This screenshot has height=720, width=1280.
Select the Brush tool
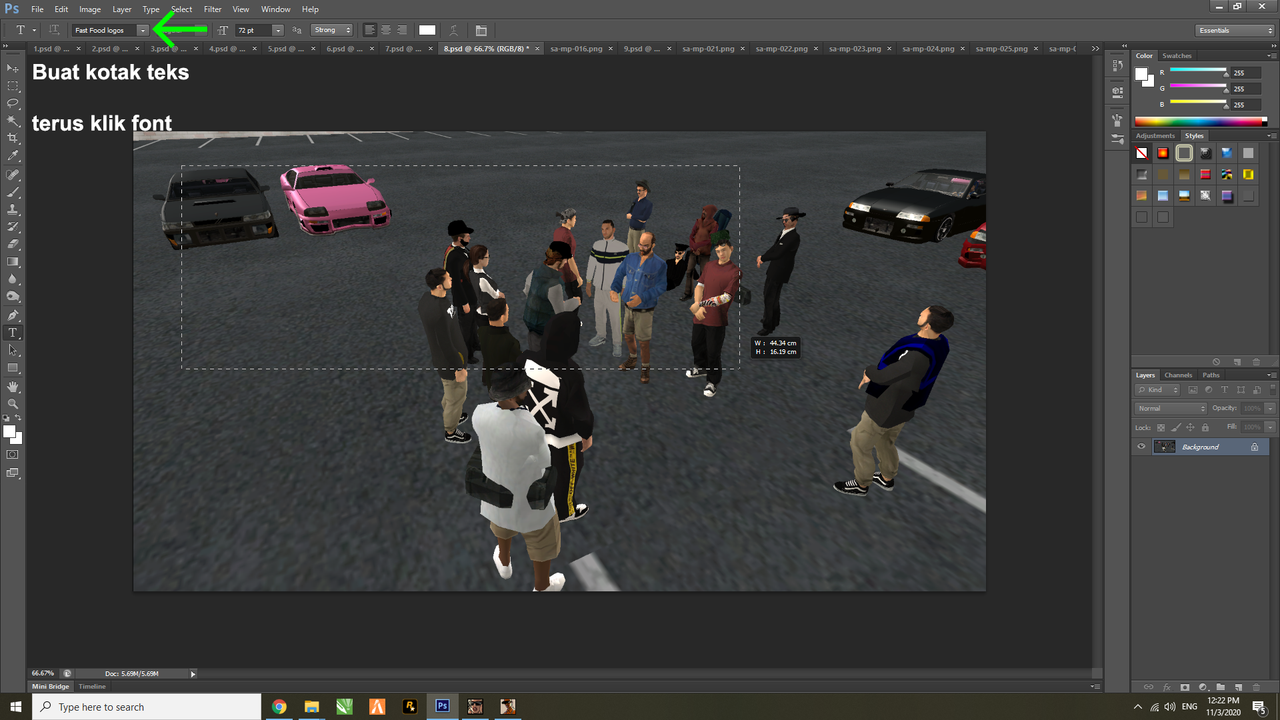13,191
